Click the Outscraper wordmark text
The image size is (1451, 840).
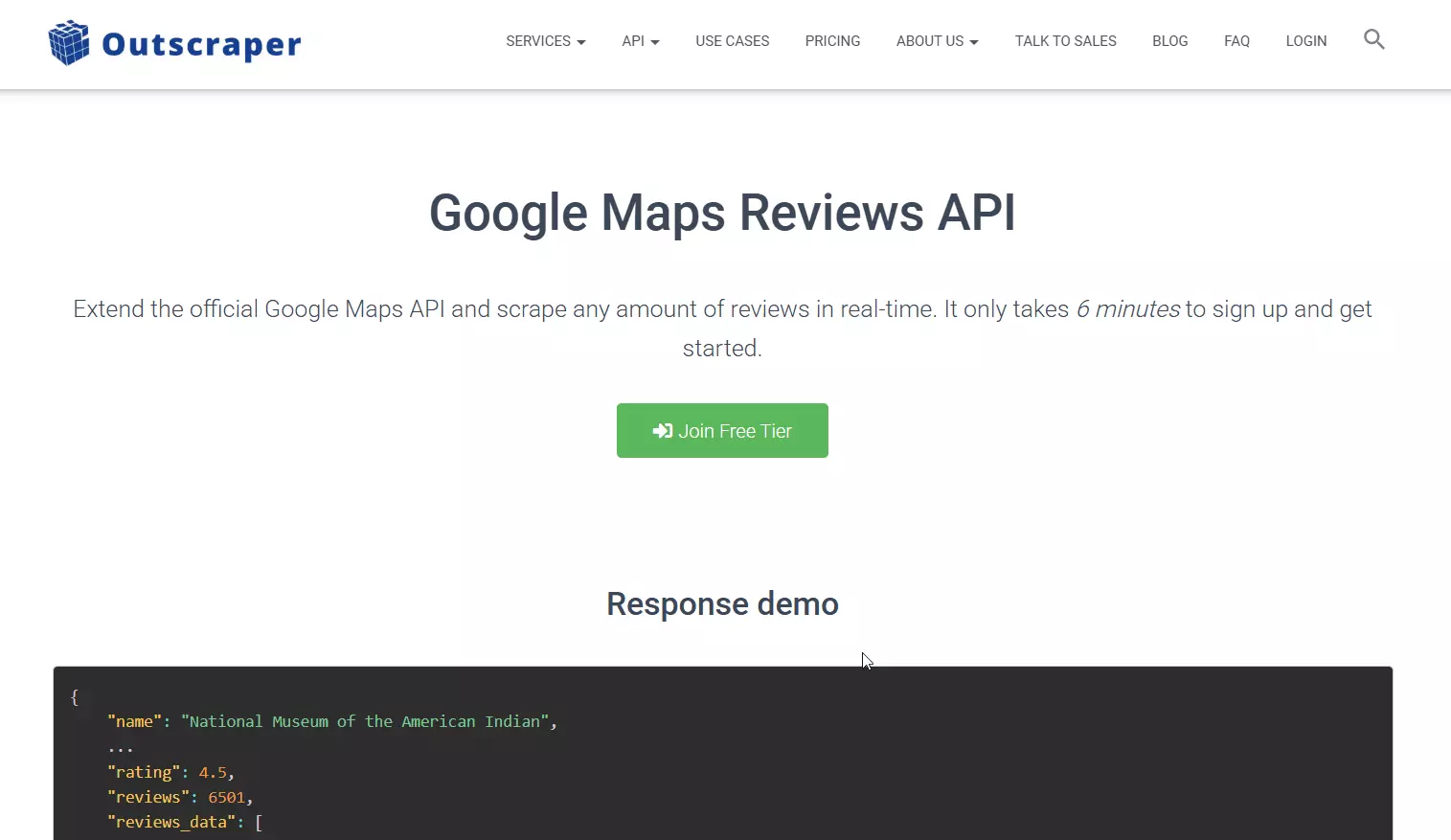[x=201, y=44]
